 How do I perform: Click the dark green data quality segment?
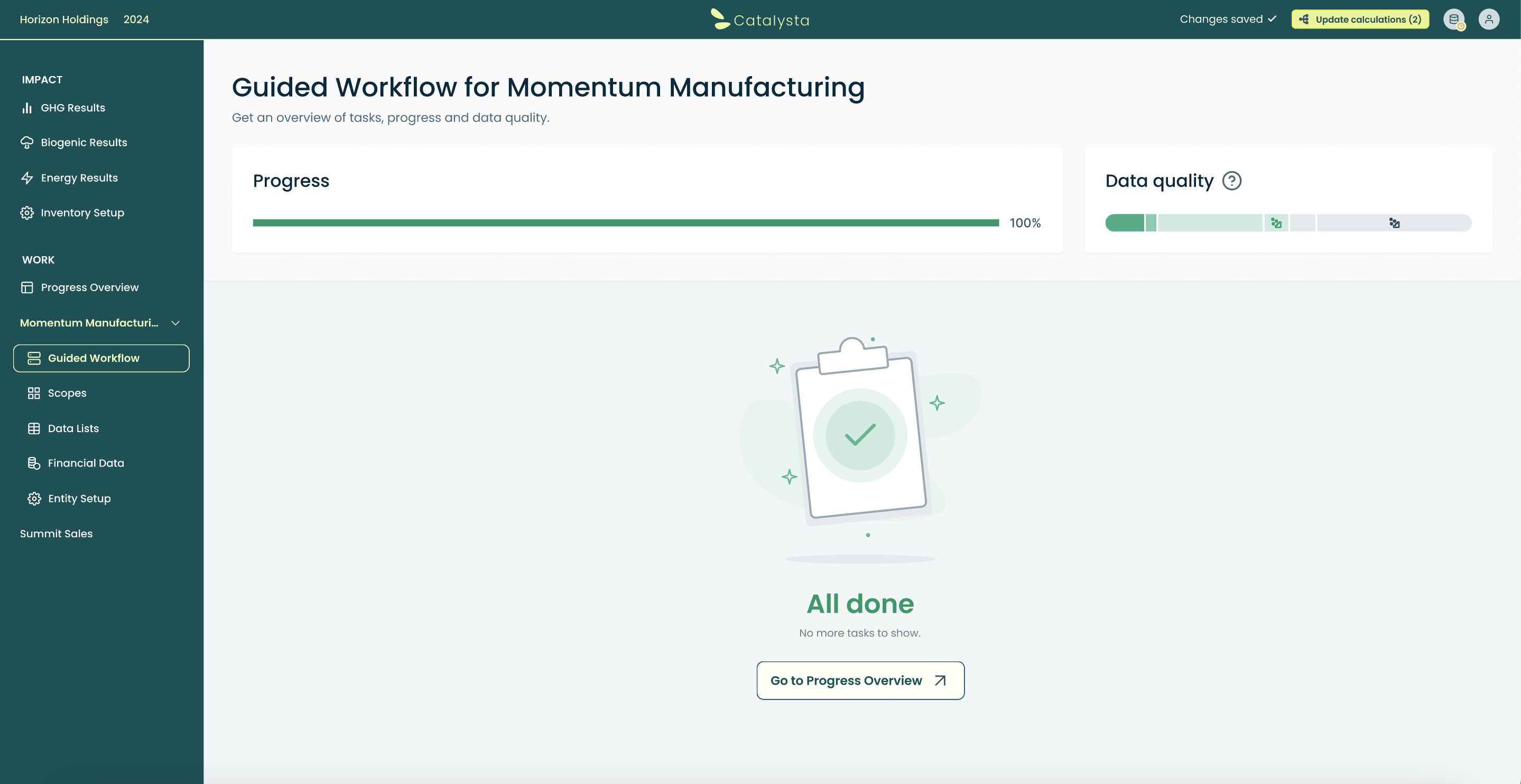click(1124, 223)
